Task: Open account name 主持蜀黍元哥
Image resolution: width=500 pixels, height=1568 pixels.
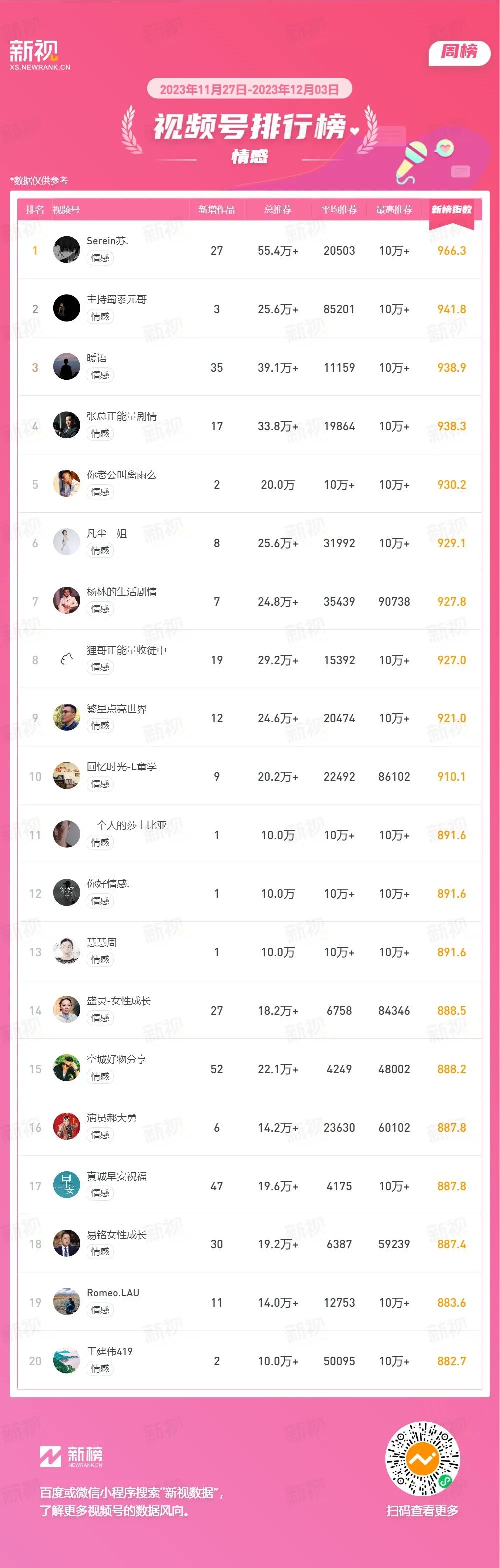Action: click(x=117, y=299)
